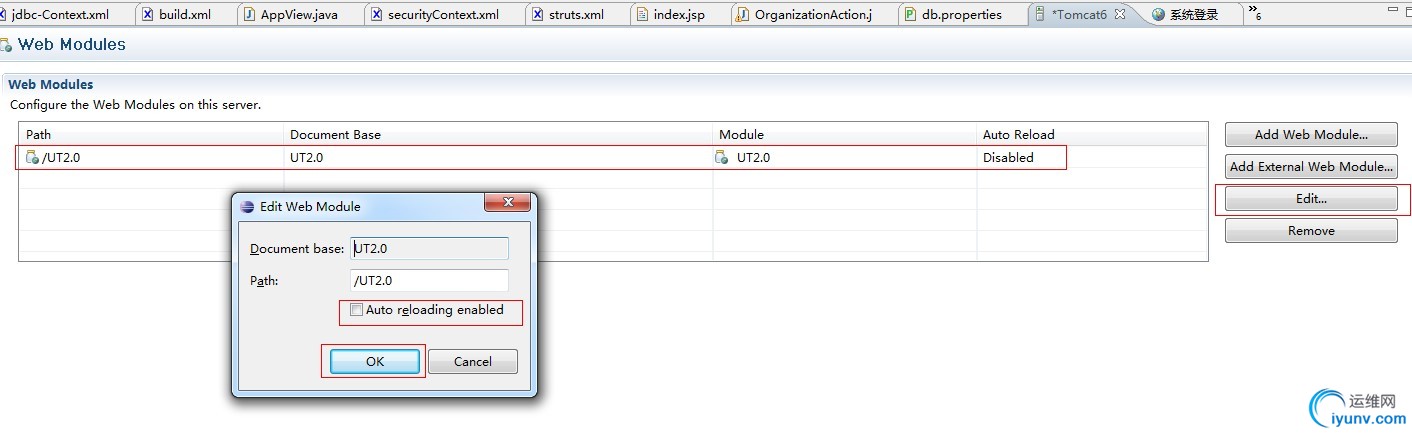The height and width of the screenshot is (435, 1412).
Task: Click the Web Modules section heading
Action: tap(51, 85)
